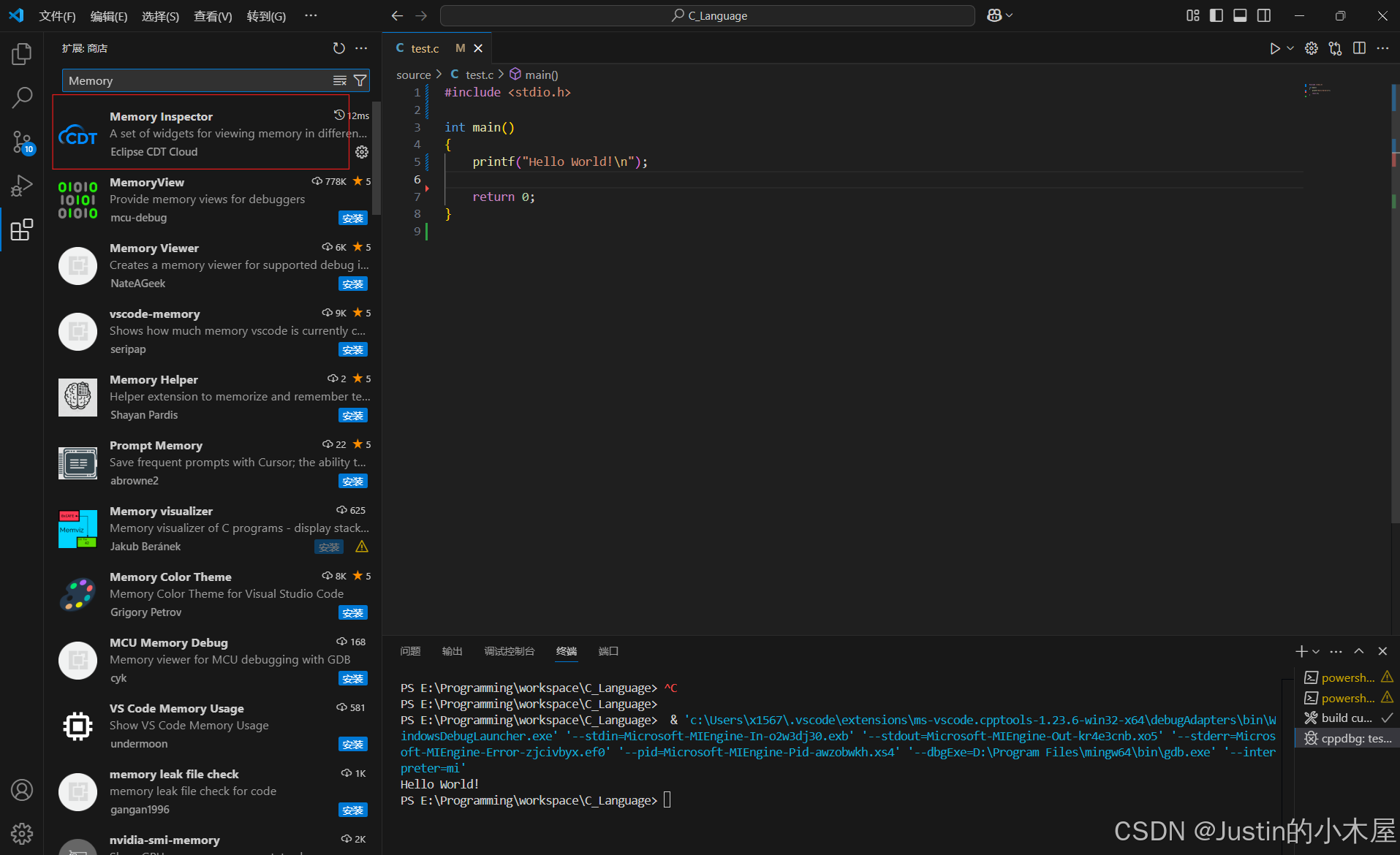The width and height of the screenshot is (1400, 855).
Task: Open editor more actions menu
Action: pyautogui.click(x=1382, y=48)
